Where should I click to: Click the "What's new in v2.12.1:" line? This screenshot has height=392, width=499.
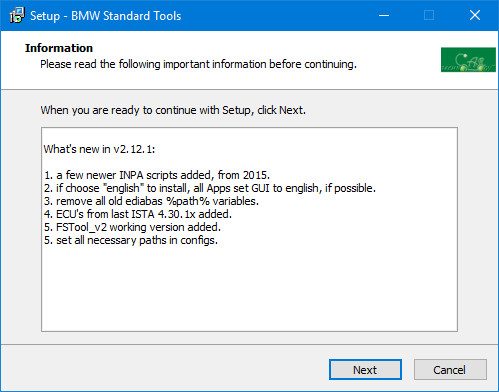[x=99, y=149]
